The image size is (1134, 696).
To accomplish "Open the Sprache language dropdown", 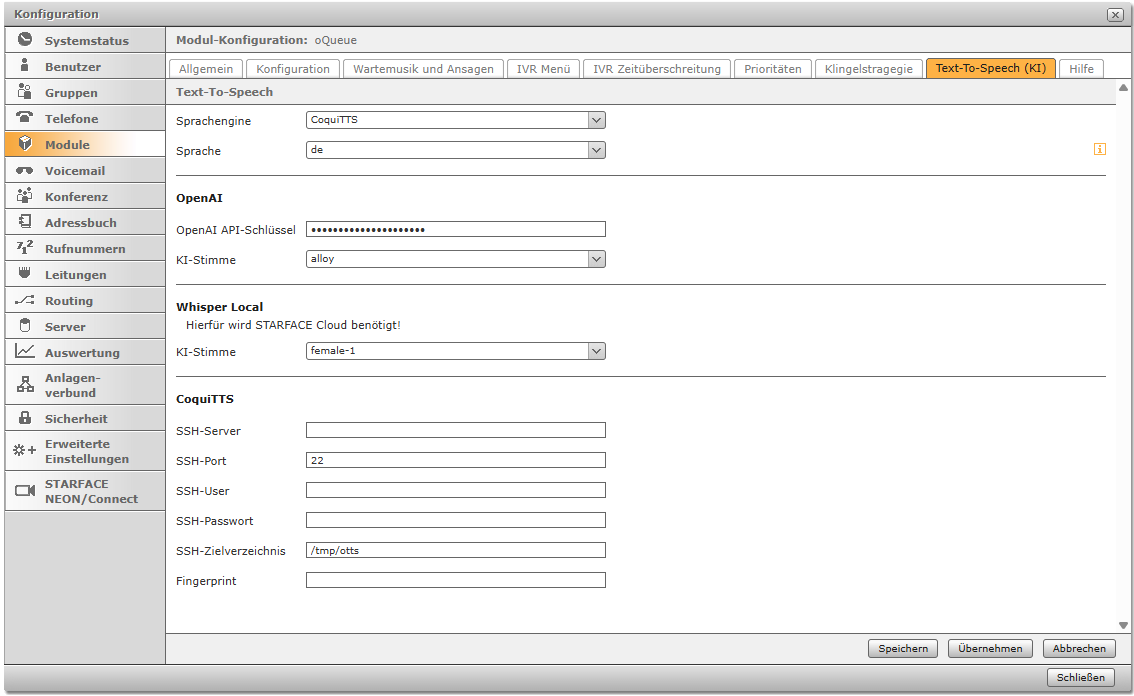I will (596, 150).
